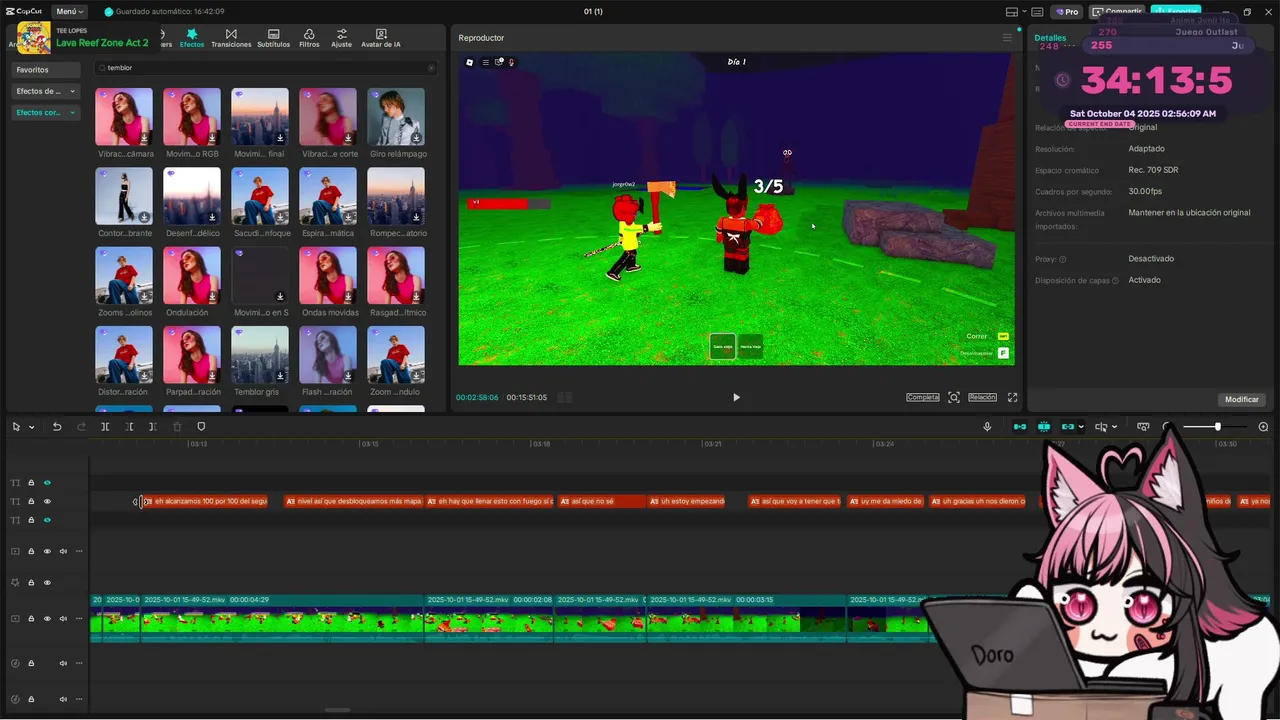
Task: Hide the empty overlay video track
Action: click(x=47, y=551)
